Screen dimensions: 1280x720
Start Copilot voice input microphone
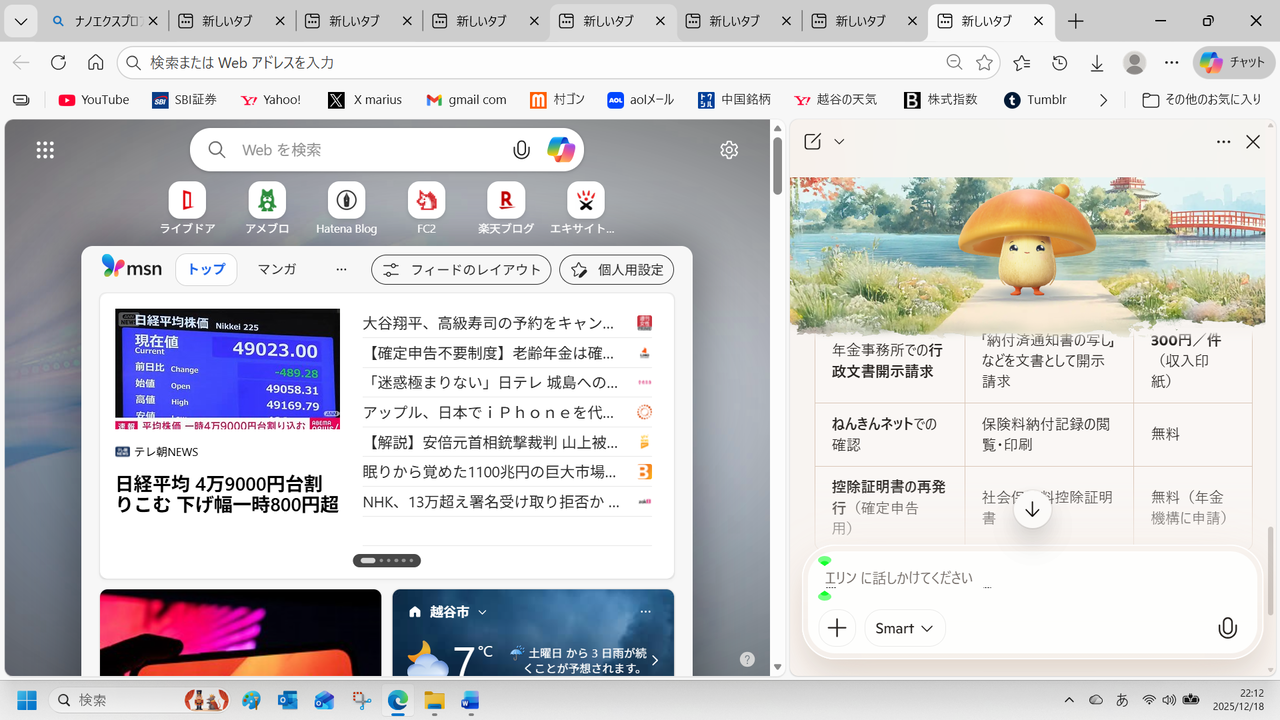pos(1227,628)
